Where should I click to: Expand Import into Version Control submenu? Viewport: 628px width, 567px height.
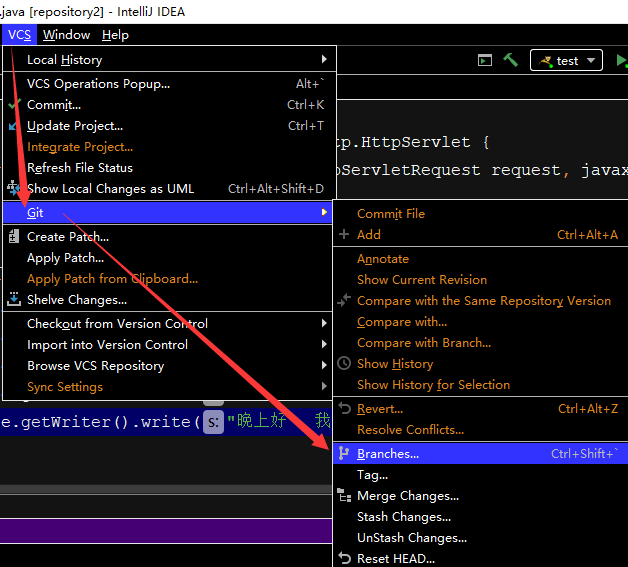click(167, 345)
